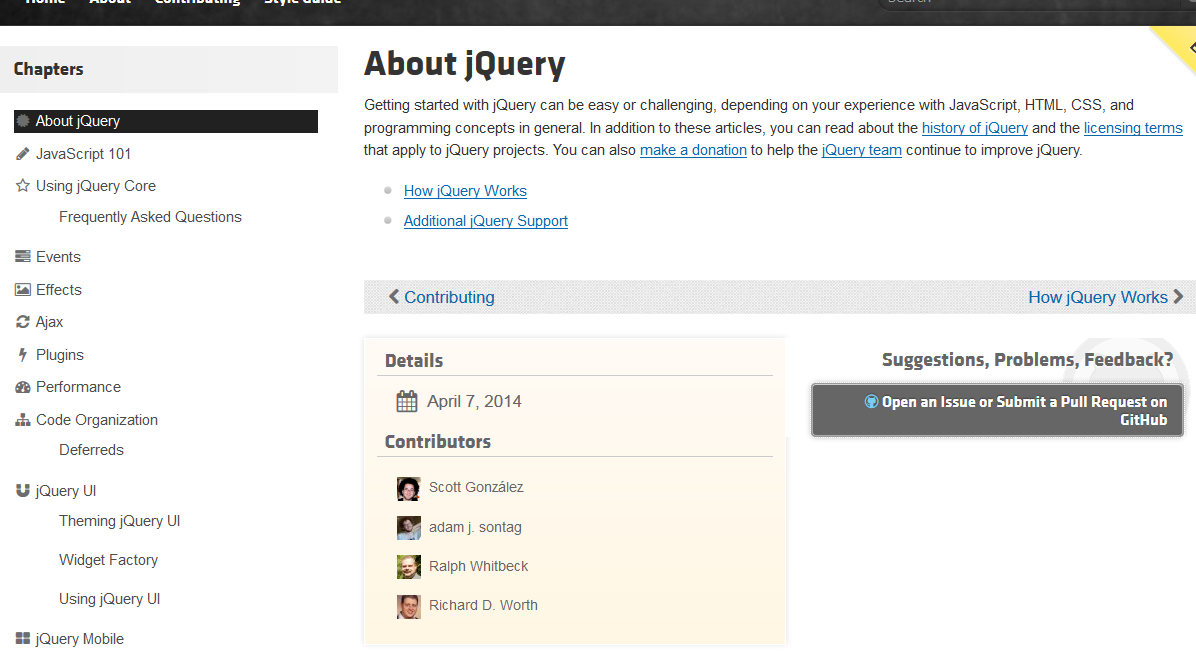Click the Plugins lightning bolt icon
Viewport: 1196px width, 662px height.
tap(23, 355)
